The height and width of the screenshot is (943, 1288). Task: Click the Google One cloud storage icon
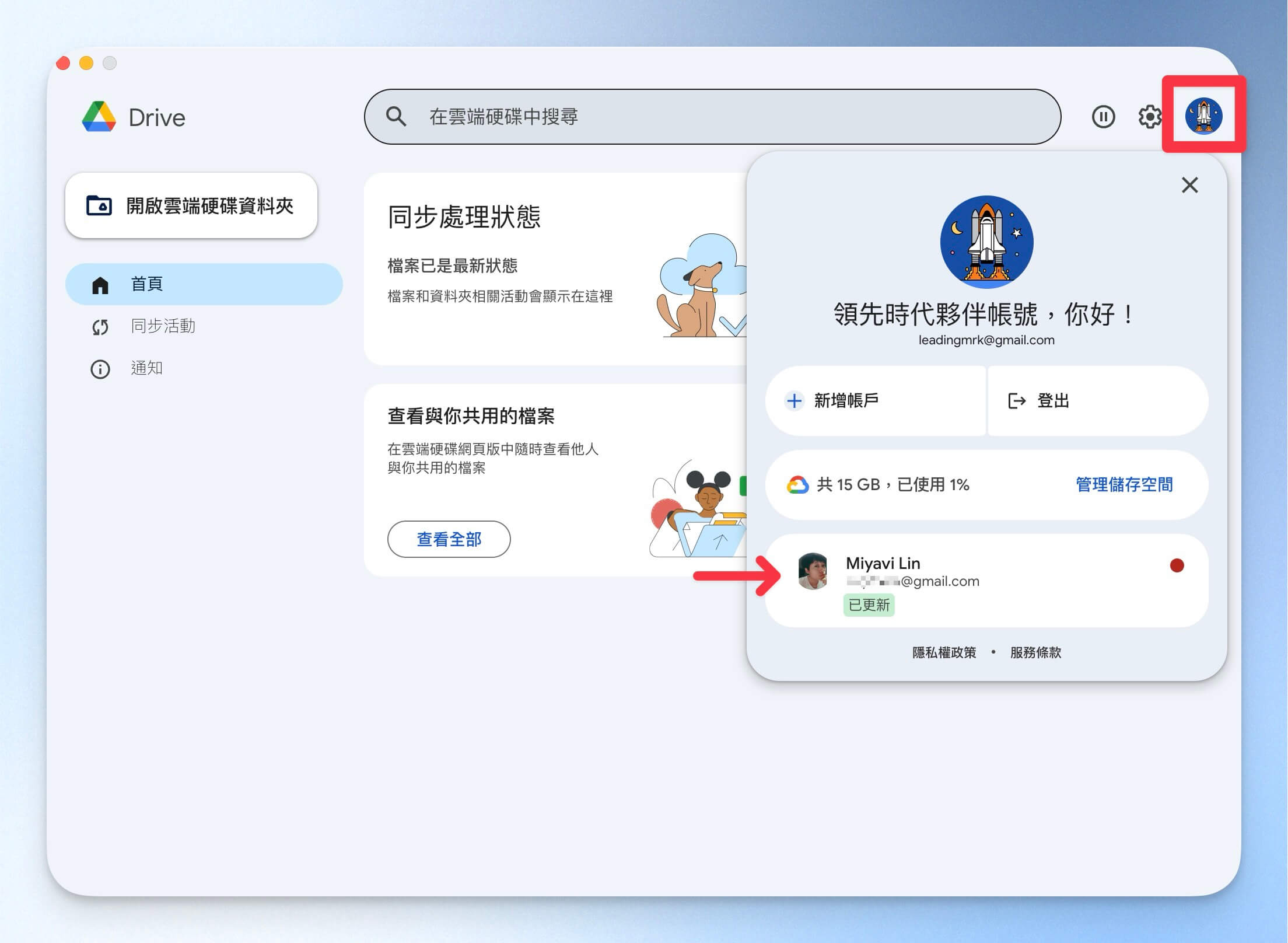point(797,485)
